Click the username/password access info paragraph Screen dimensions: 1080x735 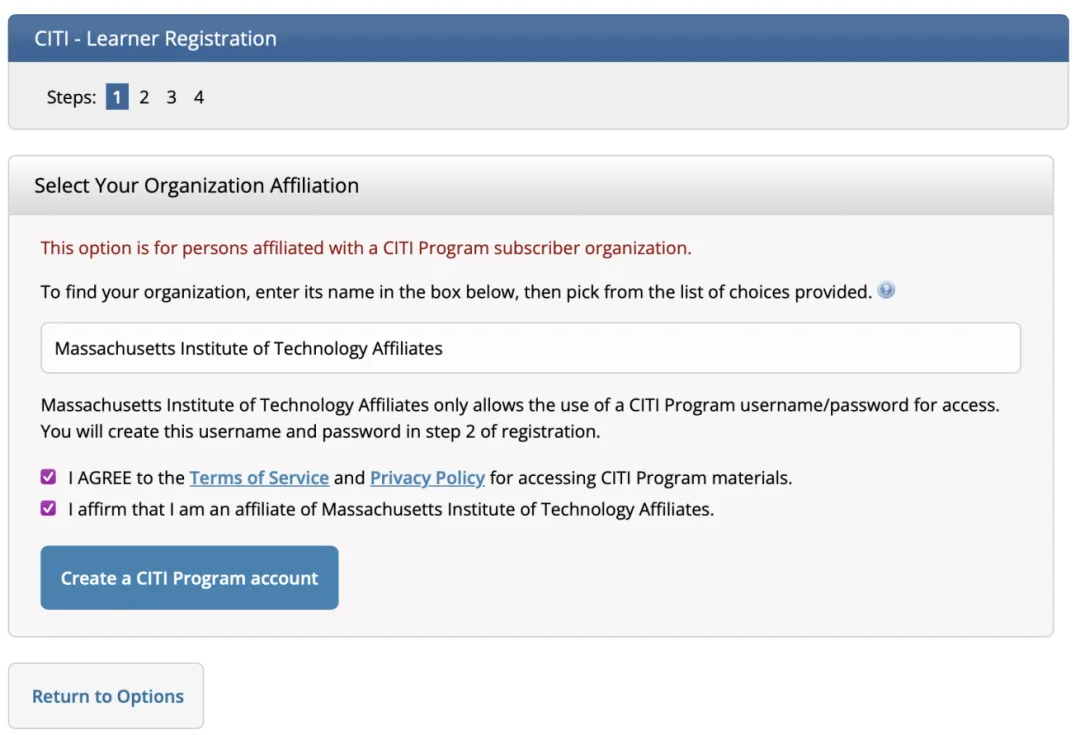tap(520, 418)
